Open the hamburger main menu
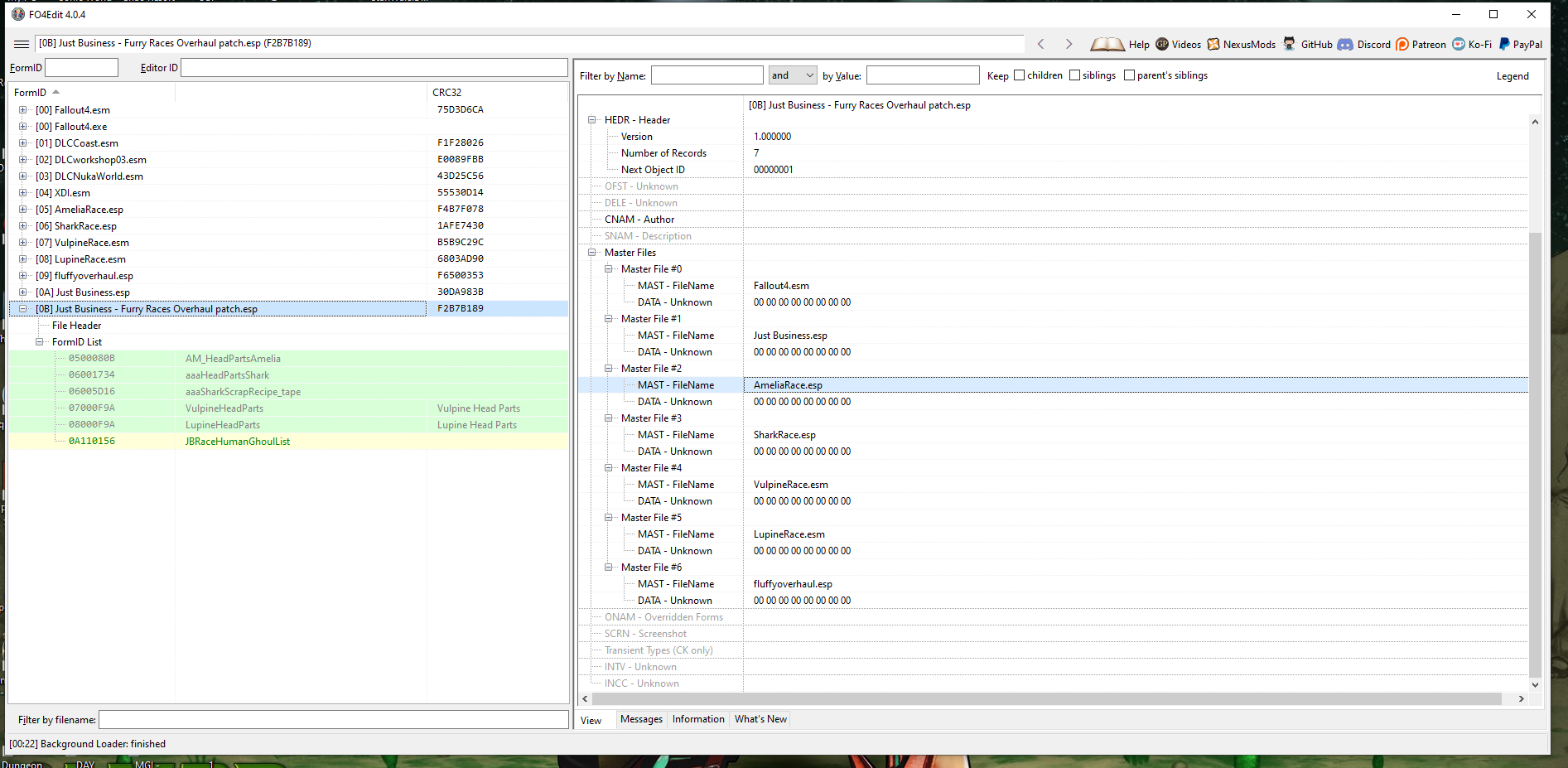Screen dimensions: 1568x768 coord(22,44)
